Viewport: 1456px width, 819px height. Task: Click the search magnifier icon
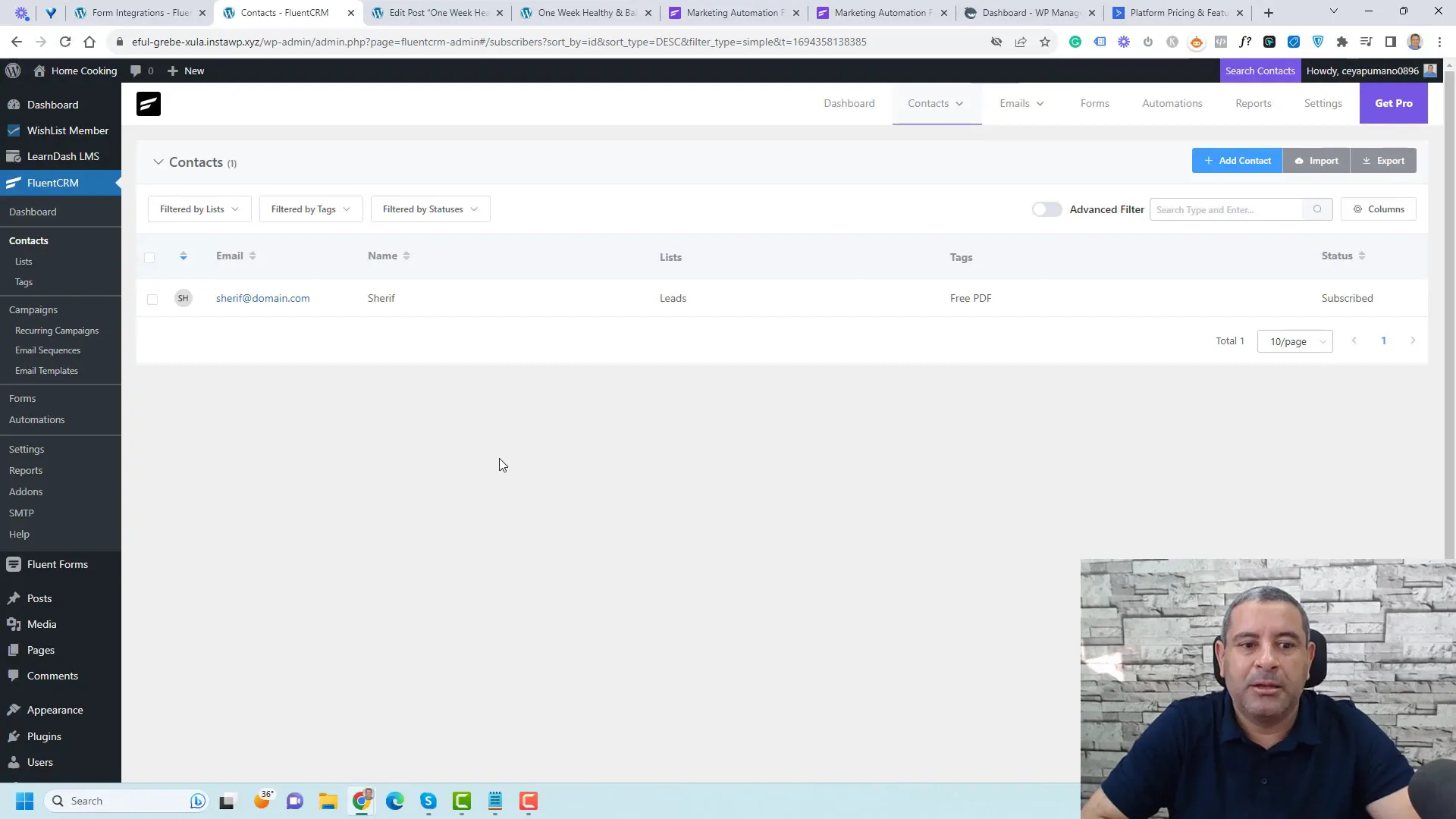[x=1318, y=208]
